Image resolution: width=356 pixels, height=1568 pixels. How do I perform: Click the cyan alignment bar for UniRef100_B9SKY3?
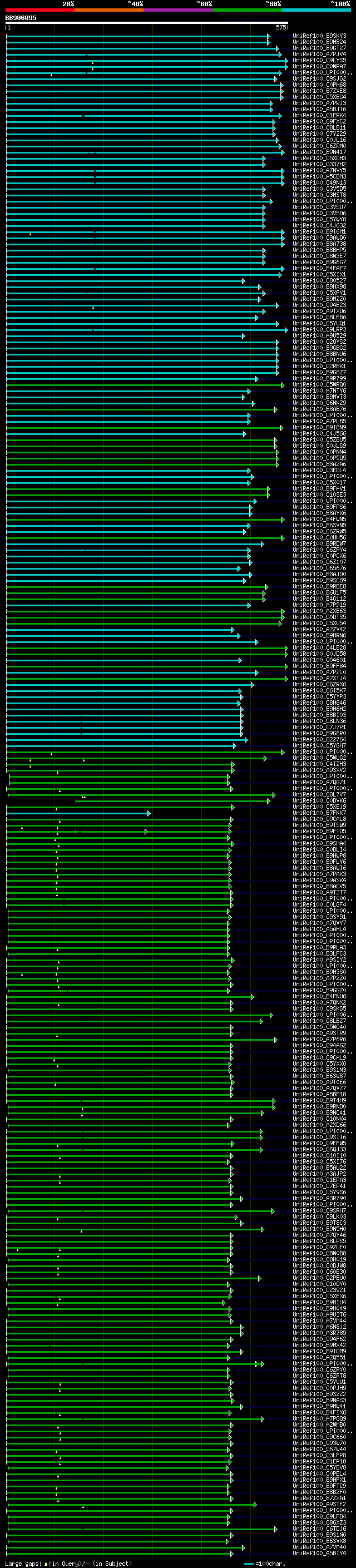[x=137, y=36]
